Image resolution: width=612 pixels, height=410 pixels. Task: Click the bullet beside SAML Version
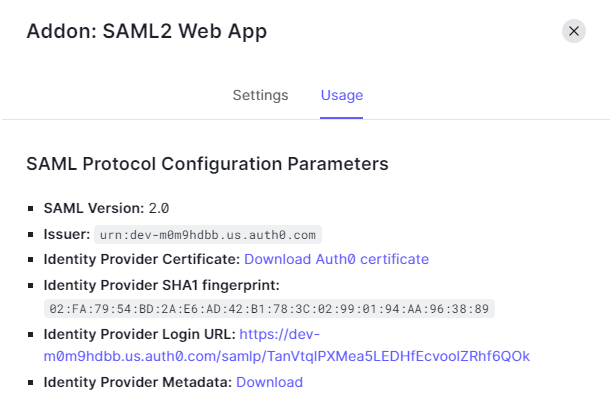point(31,209)
